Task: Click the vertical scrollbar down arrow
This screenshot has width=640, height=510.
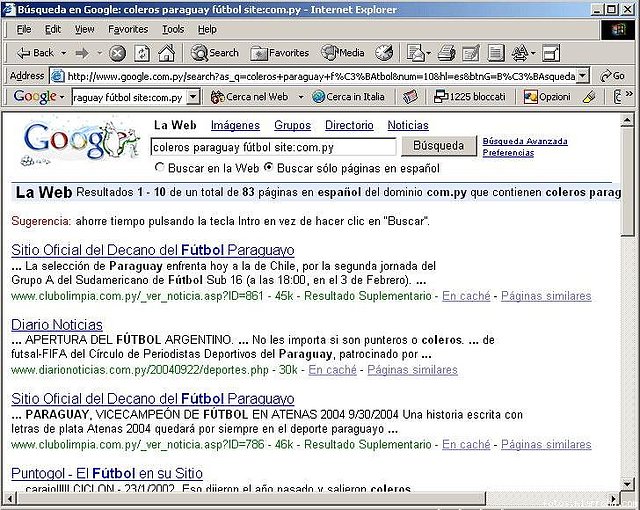Action: click(627, 484)
